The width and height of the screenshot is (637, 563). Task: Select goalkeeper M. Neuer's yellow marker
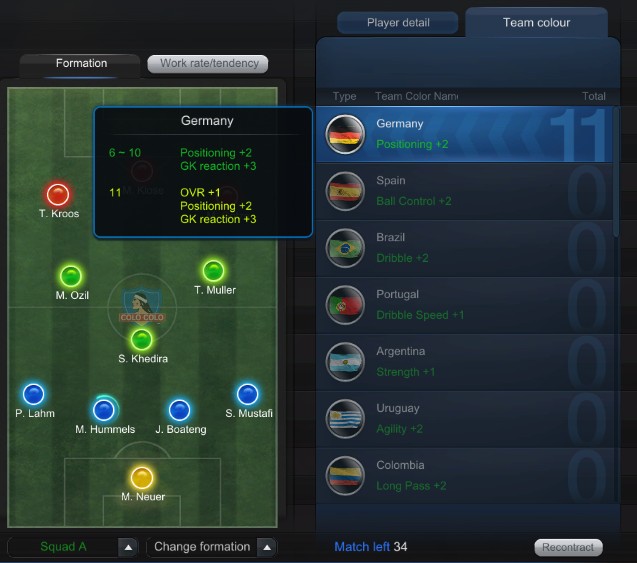(142, 478)
